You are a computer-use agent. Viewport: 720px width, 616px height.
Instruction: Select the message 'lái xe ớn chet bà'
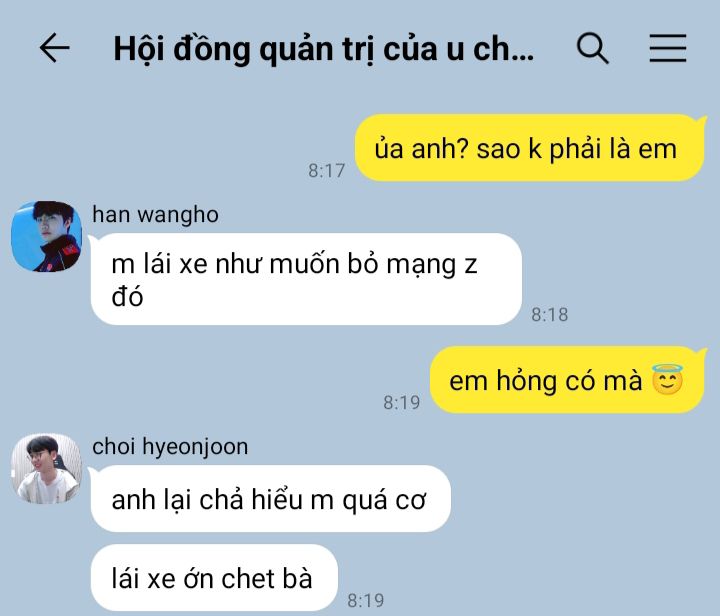[x=214, y=578]
